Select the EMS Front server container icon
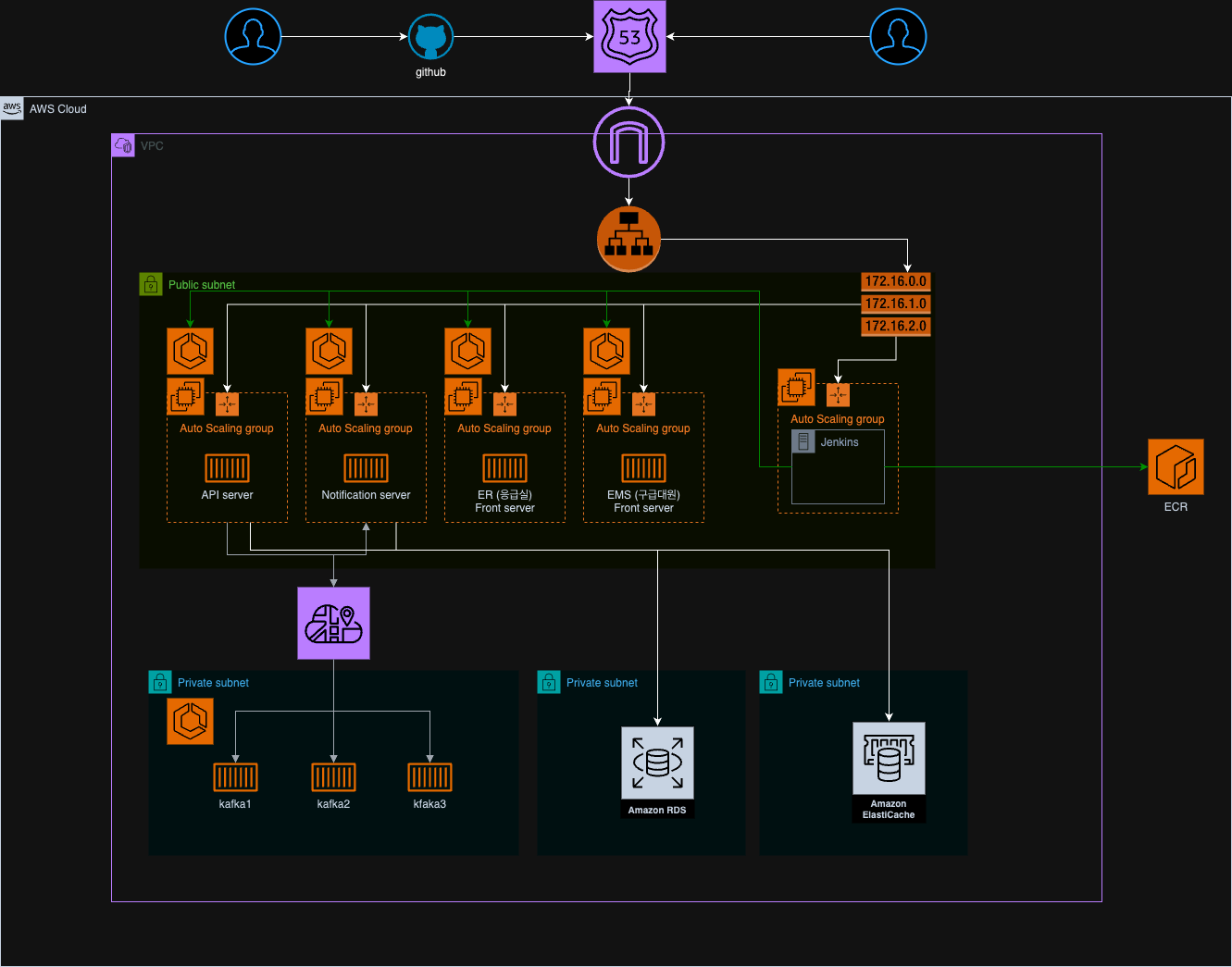1232x967 pixels. coord(643,467)
